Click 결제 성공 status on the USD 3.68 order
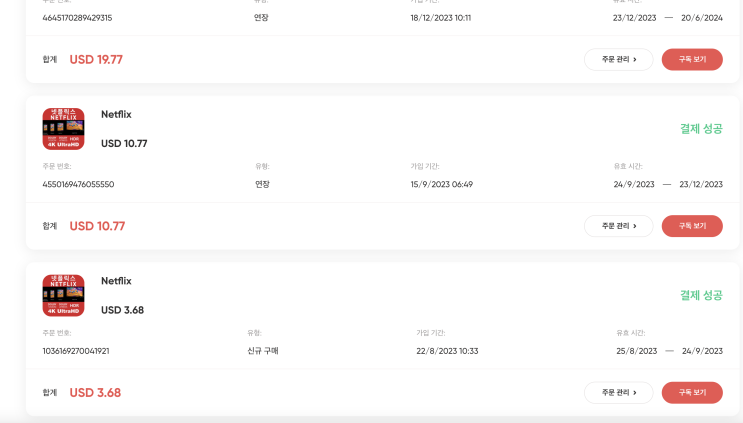This screenshot has height=423, width=743. 700,295
